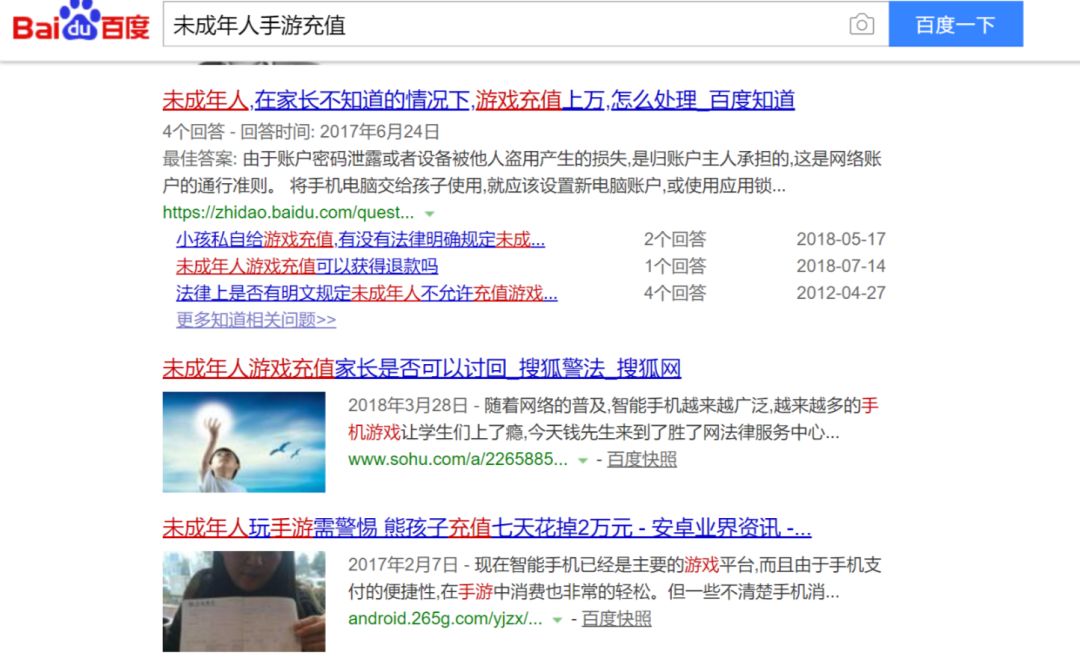Open sub-result 法律上是否有明文规定未成年人不允许充值游戏
This screenshot has width=1080, height=666.
coord(366,293)
